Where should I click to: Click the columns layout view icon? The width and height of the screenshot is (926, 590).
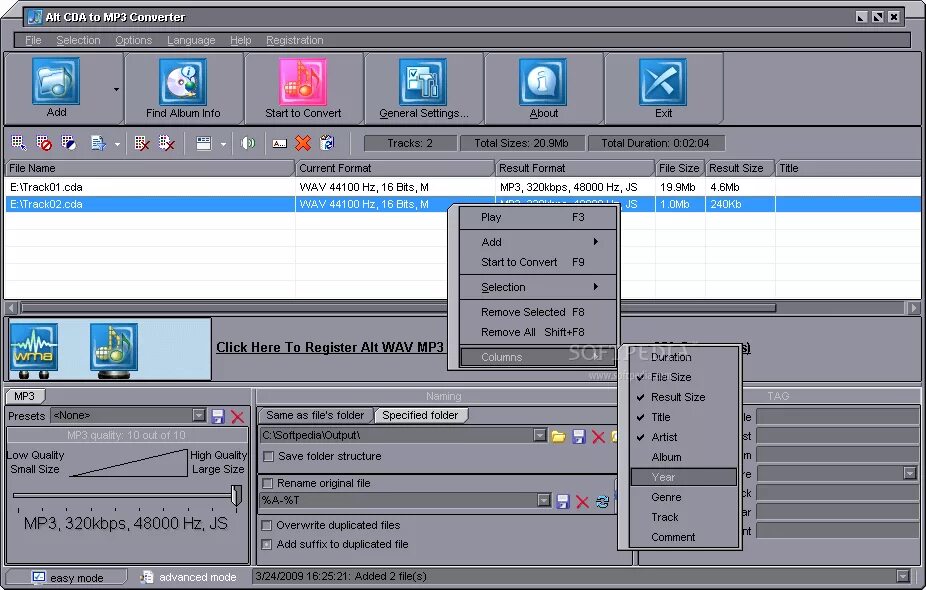tap(204, 143)
